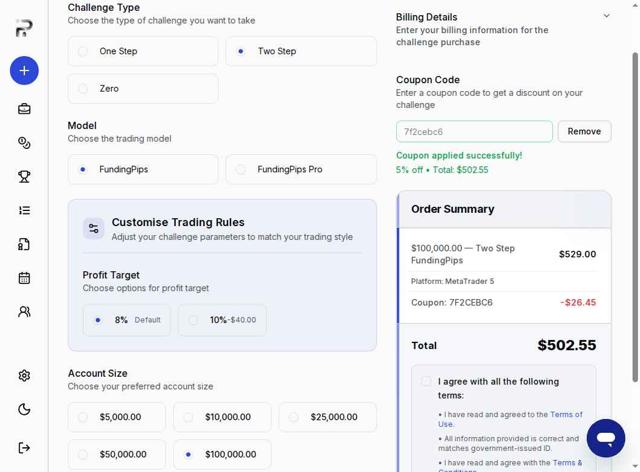Image resolution: width=640 pixels, height=472 pixels.
Task: Select $50,000.00 account size
Action: [116, 454]
